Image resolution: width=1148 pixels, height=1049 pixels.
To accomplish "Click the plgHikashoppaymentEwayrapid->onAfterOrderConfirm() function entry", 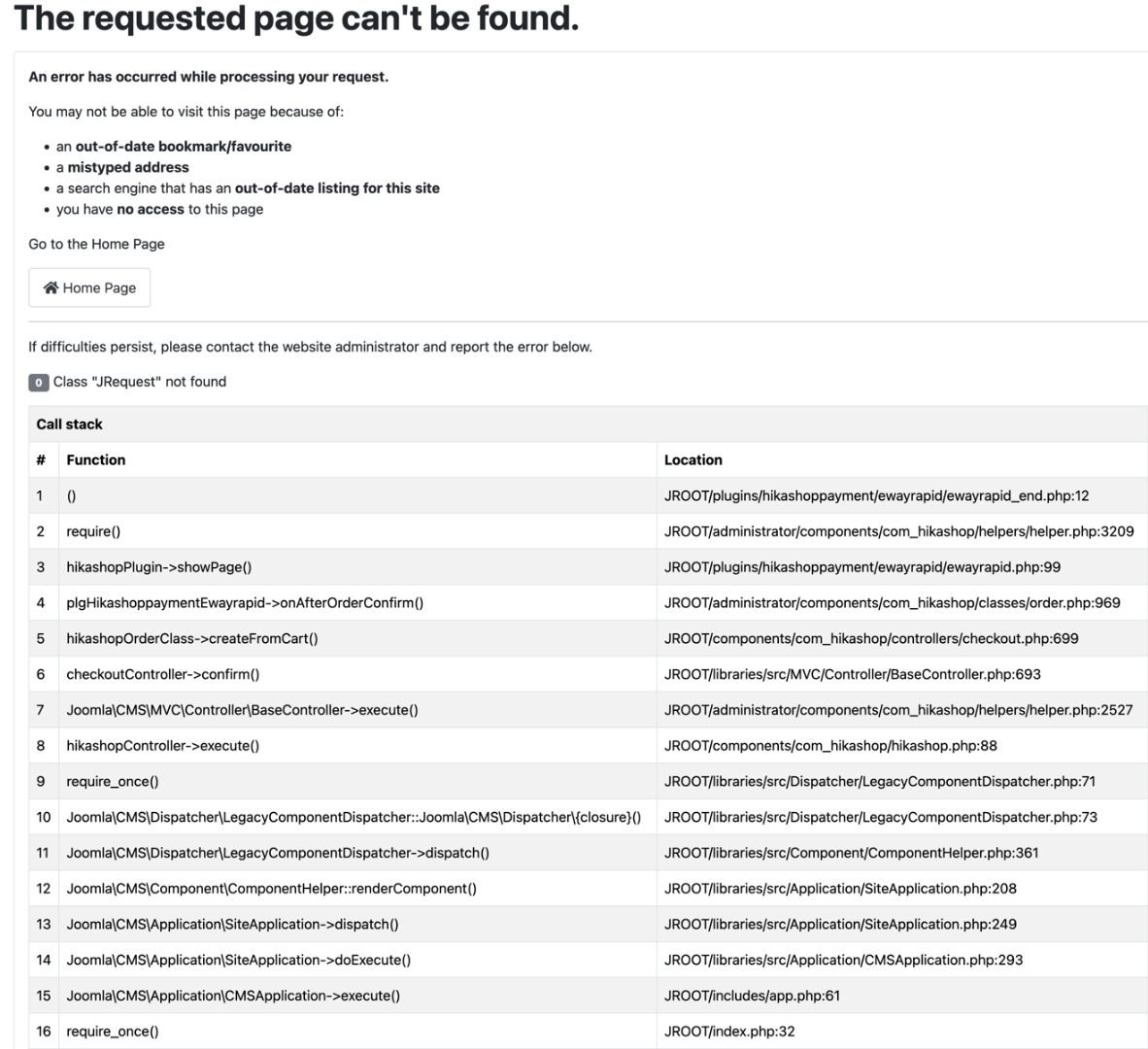I will tap(245, 603).
